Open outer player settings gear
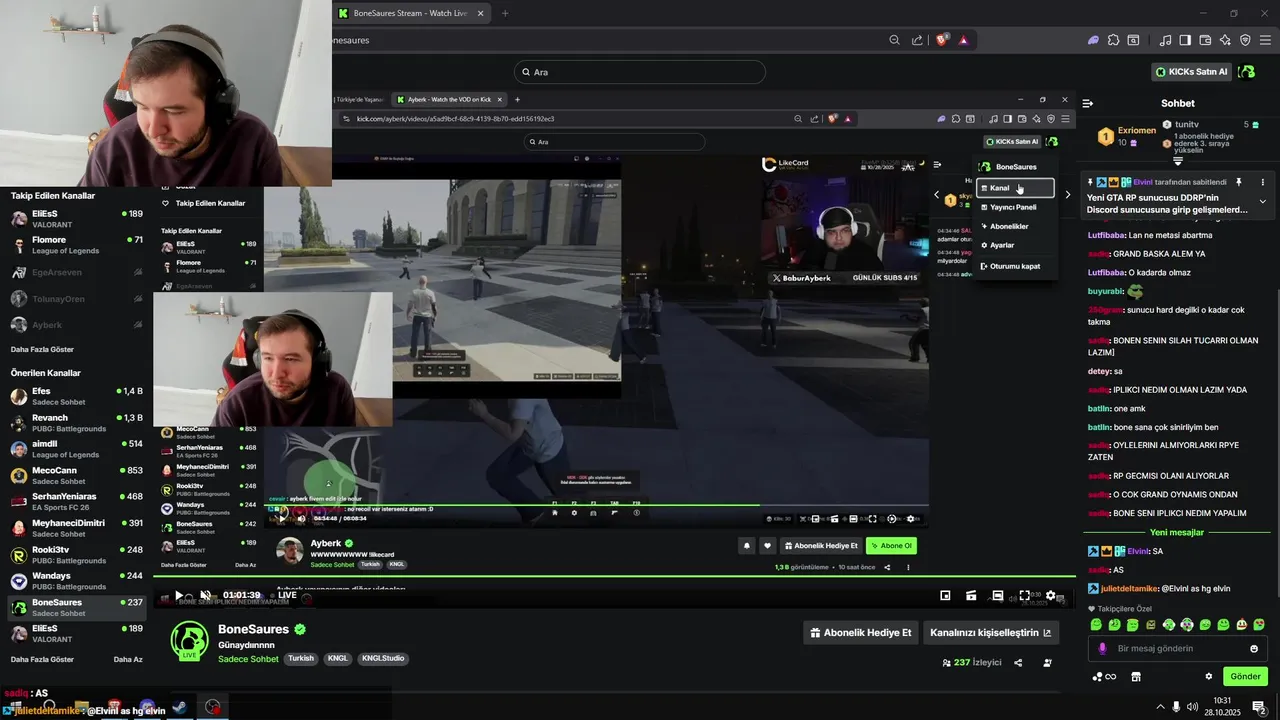The image size is (1280, 720). pyautogui.click(x=1050, y=595)
